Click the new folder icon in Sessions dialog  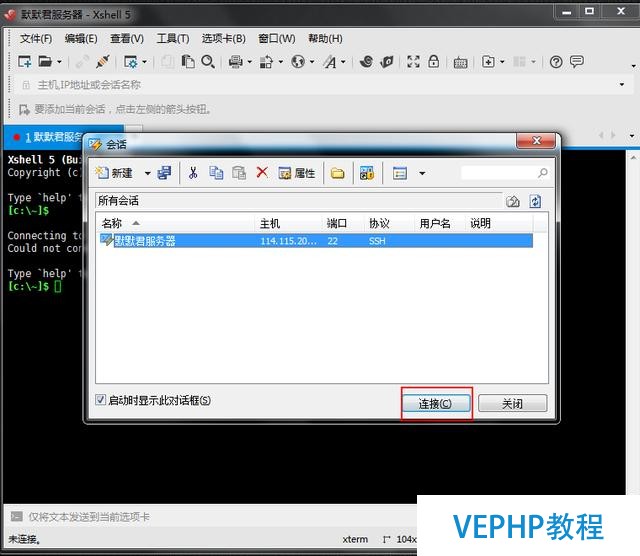click(338, 173)
